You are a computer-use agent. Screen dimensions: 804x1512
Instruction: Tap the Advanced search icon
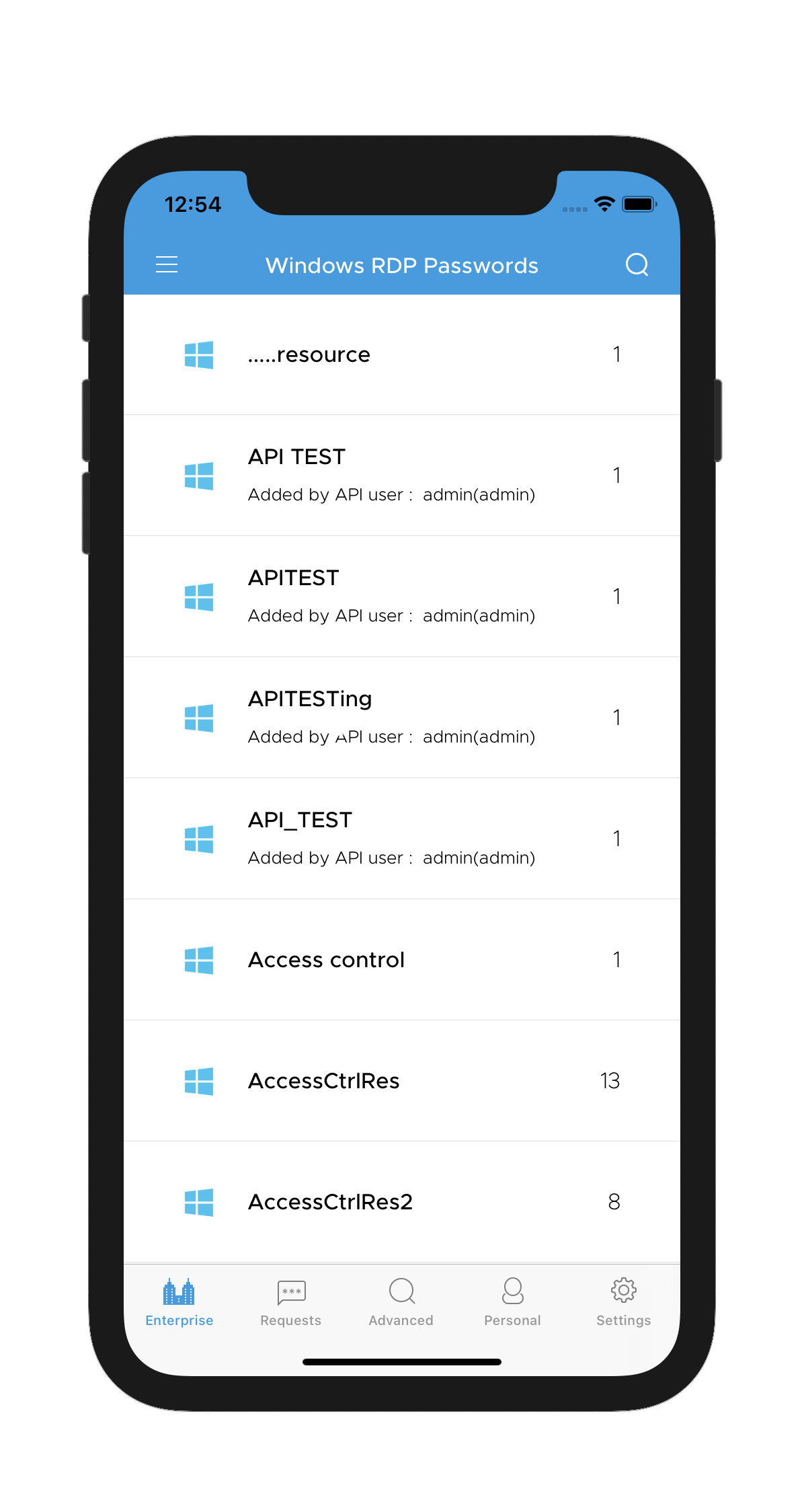[x=401, y=1291]
